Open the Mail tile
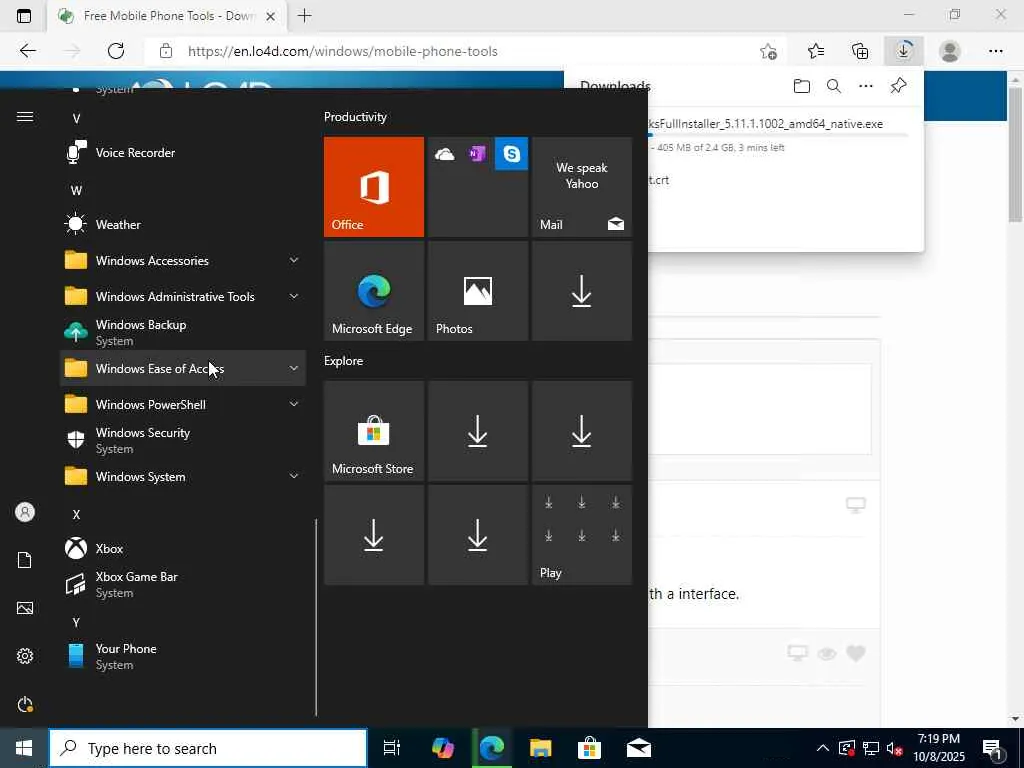Image resolution: width=1024 pixels, height=768 pixels. click(582, 187)
